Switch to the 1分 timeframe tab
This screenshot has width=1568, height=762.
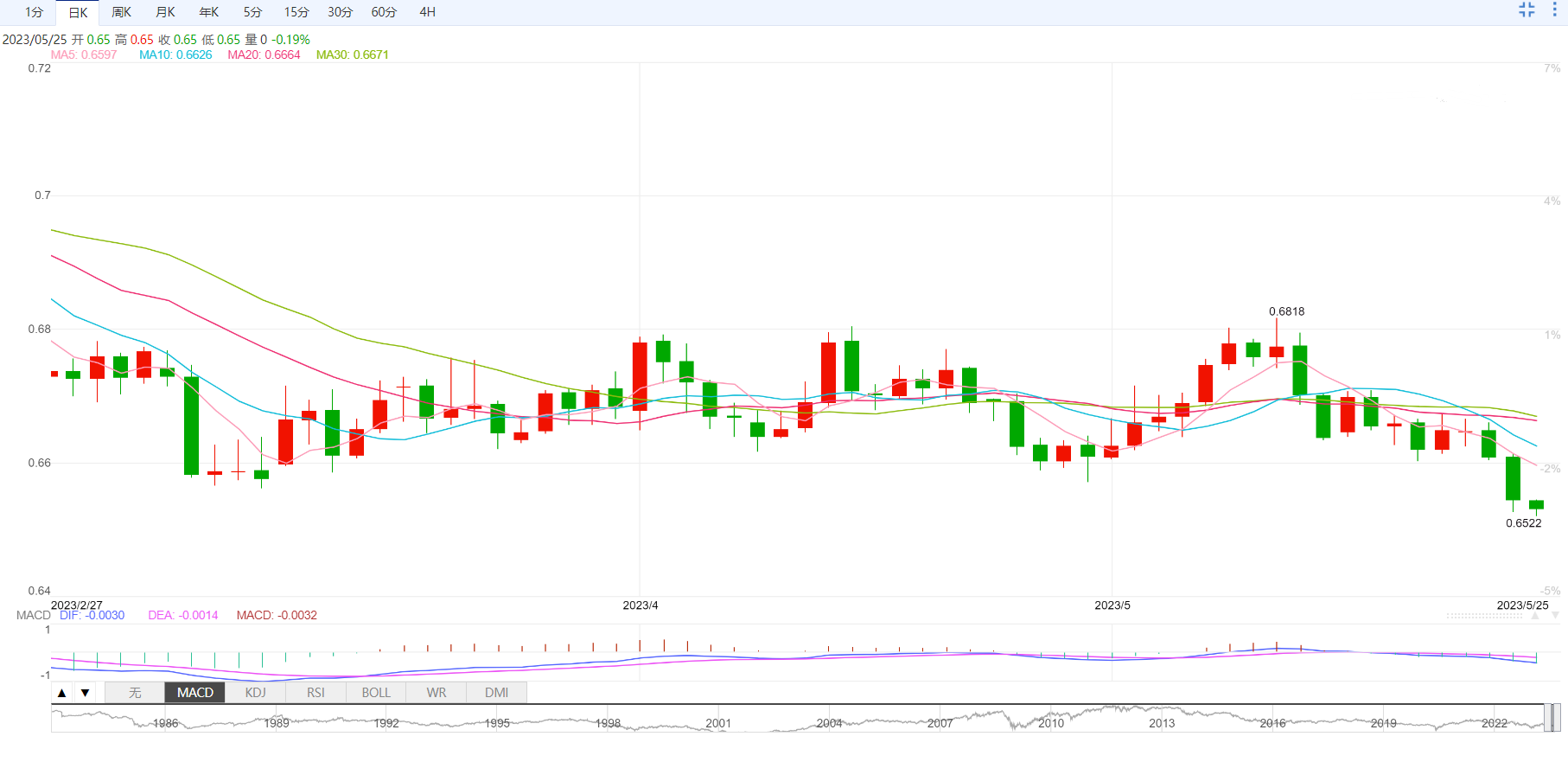pos(34,12)
